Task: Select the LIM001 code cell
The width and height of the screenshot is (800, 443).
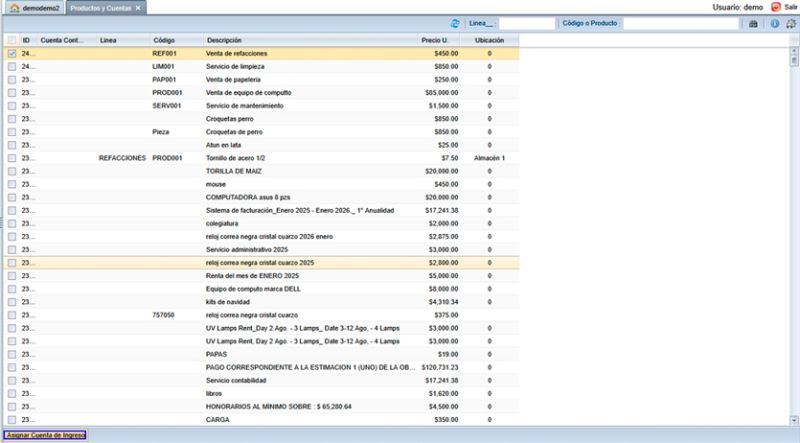Action: (x=163, y=66)
